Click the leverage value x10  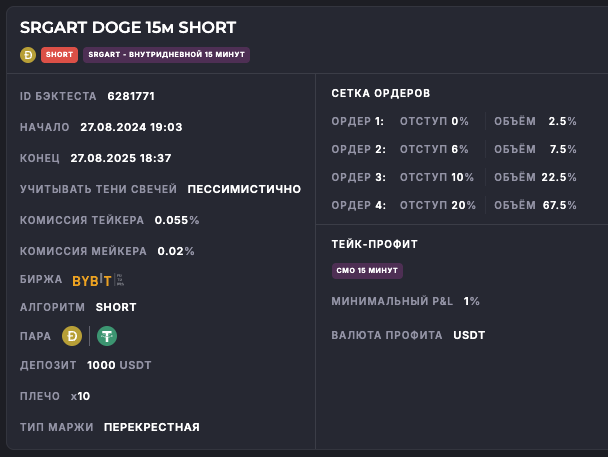(81, 396)
